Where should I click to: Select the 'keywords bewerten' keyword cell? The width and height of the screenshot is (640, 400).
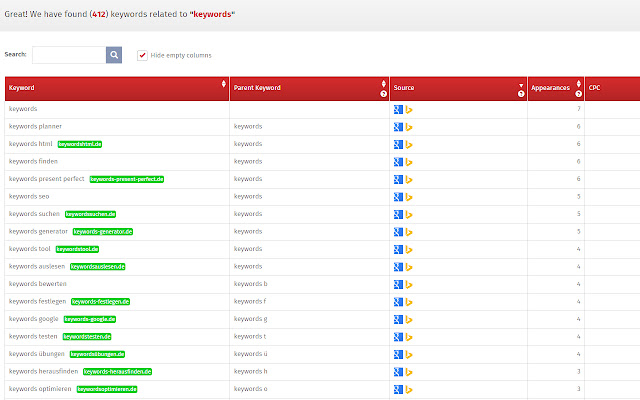[117, 284]
